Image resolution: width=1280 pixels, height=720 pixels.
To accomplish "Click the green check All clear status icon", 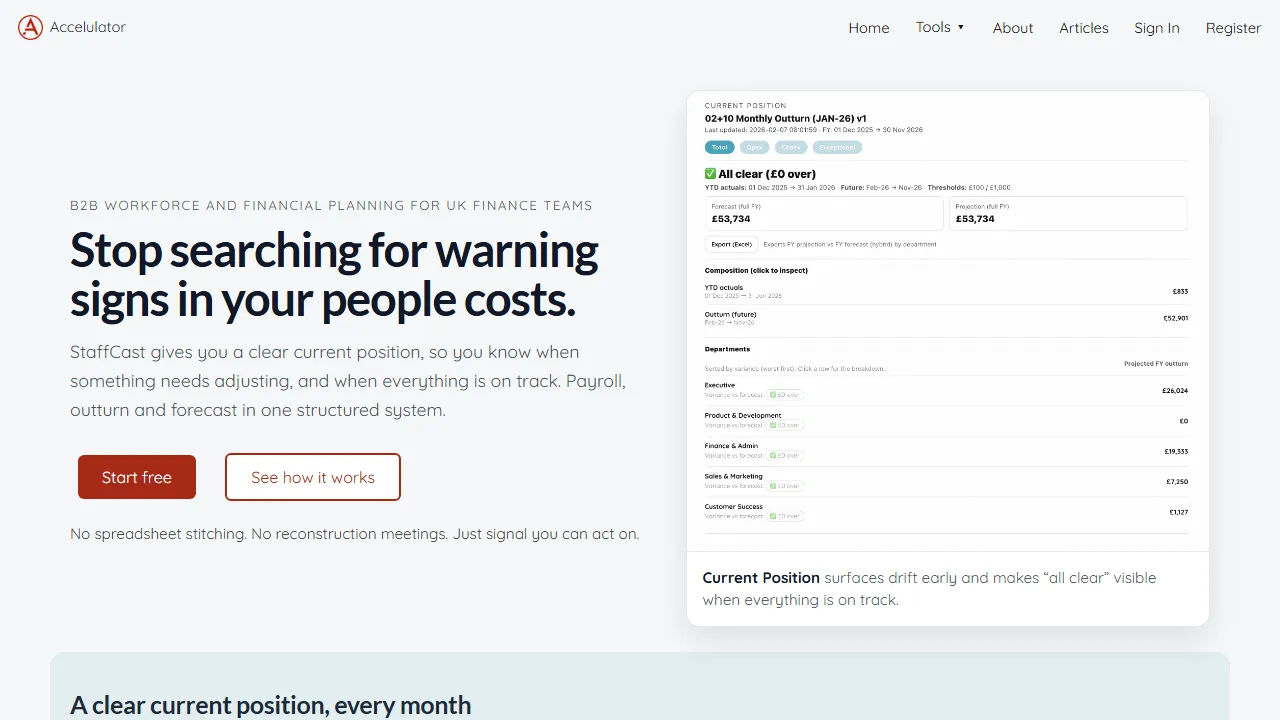I will [x=709, y=173].
